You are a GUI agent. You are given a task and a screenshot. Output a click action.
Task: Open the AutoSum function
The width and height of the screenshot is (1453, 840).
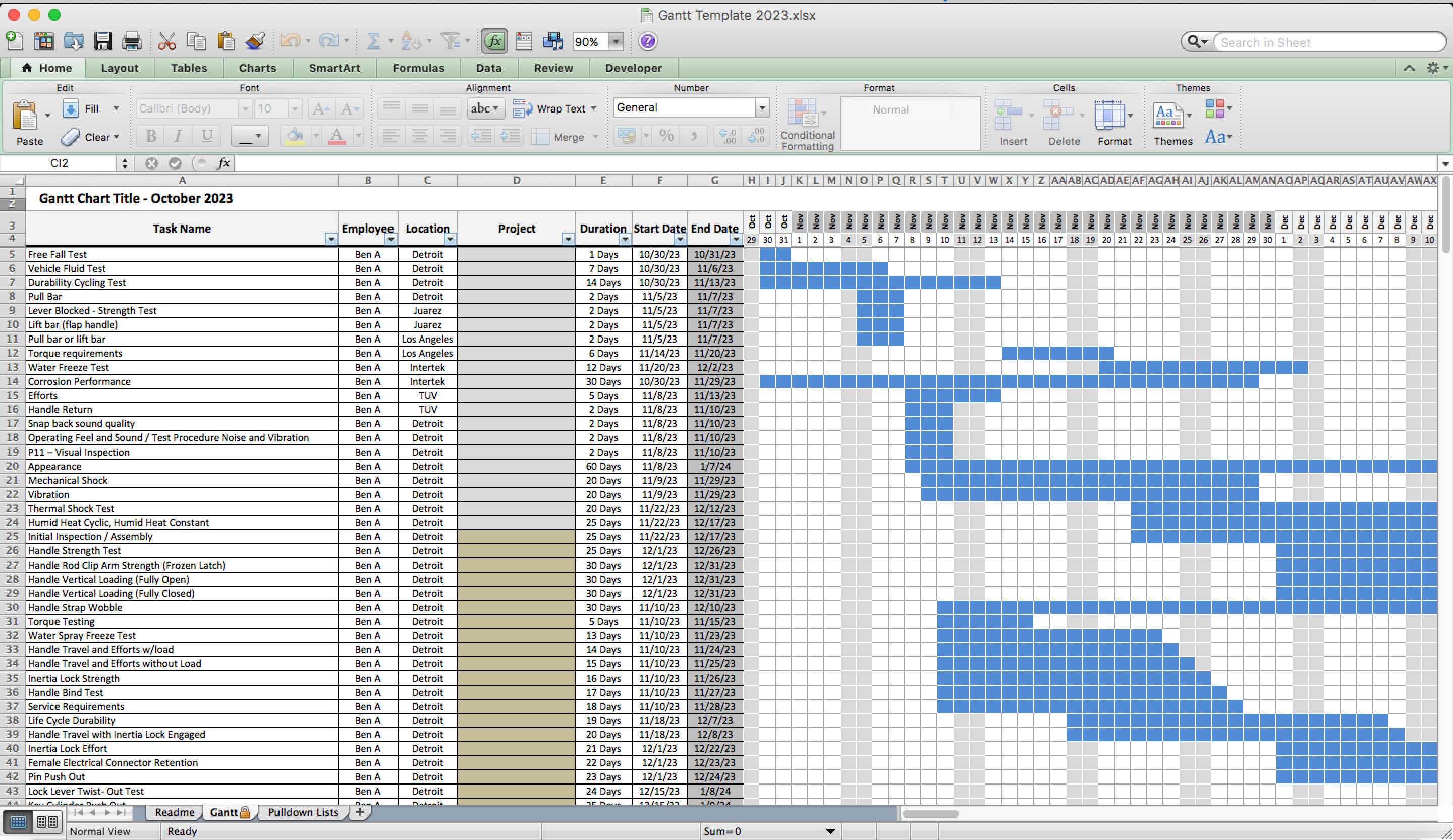pyautogui.click(x=375, y=41)
